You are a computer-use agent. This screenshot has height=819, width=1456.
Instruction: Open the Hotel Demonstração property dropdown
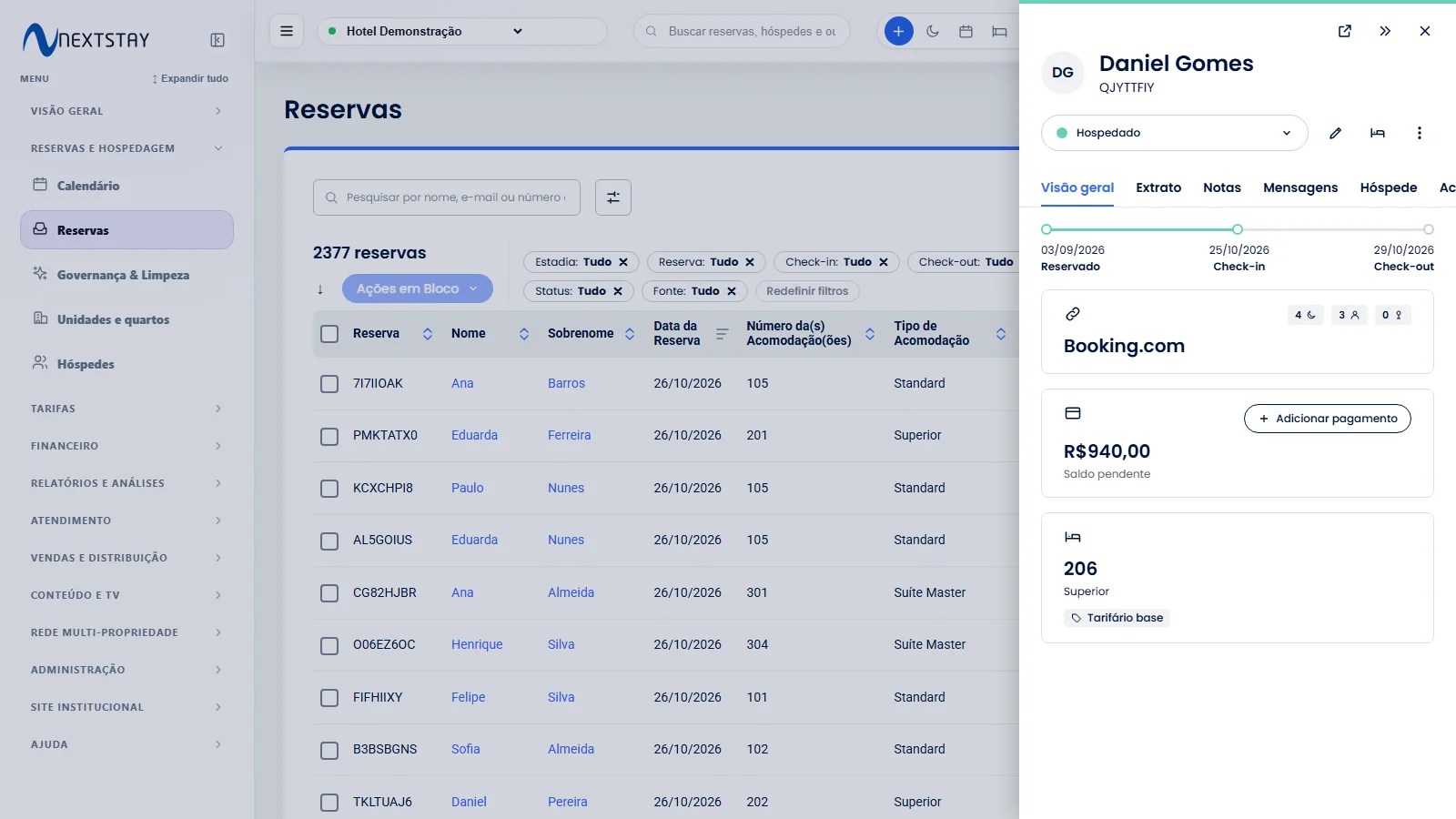click(461, 31)
